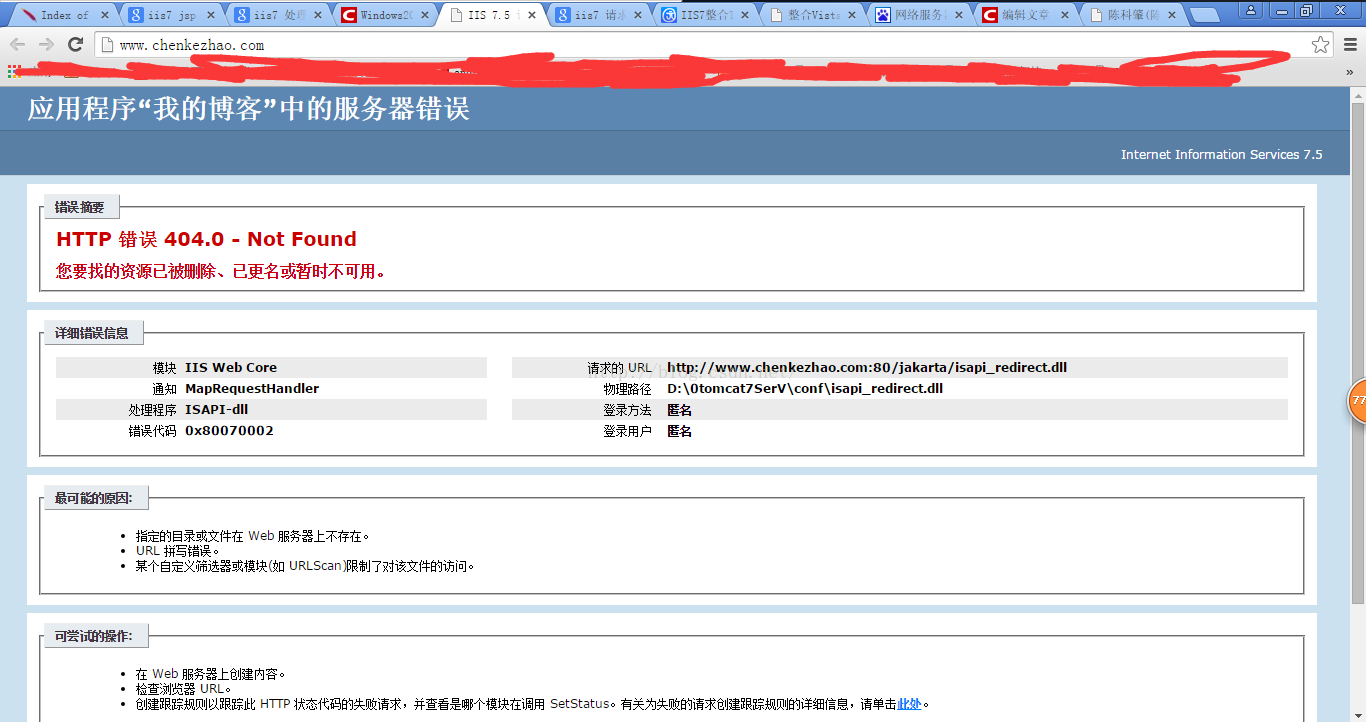Viewport: 1366px width, 722px height.
Task: Close the "iis7 处理" tab
Action: click(318, 15)
